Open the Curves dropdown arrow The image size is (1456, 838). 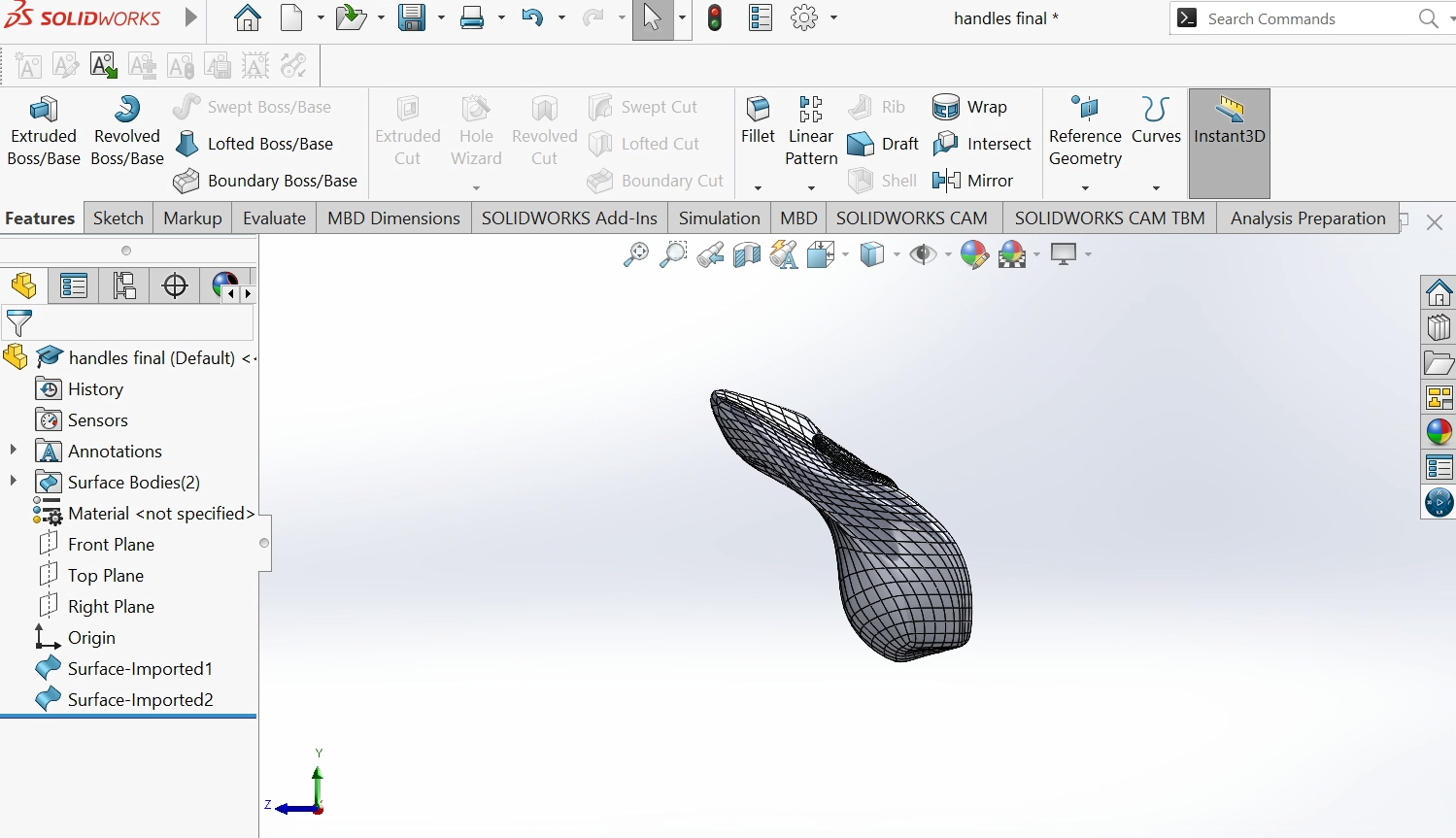pos(1156,187)
